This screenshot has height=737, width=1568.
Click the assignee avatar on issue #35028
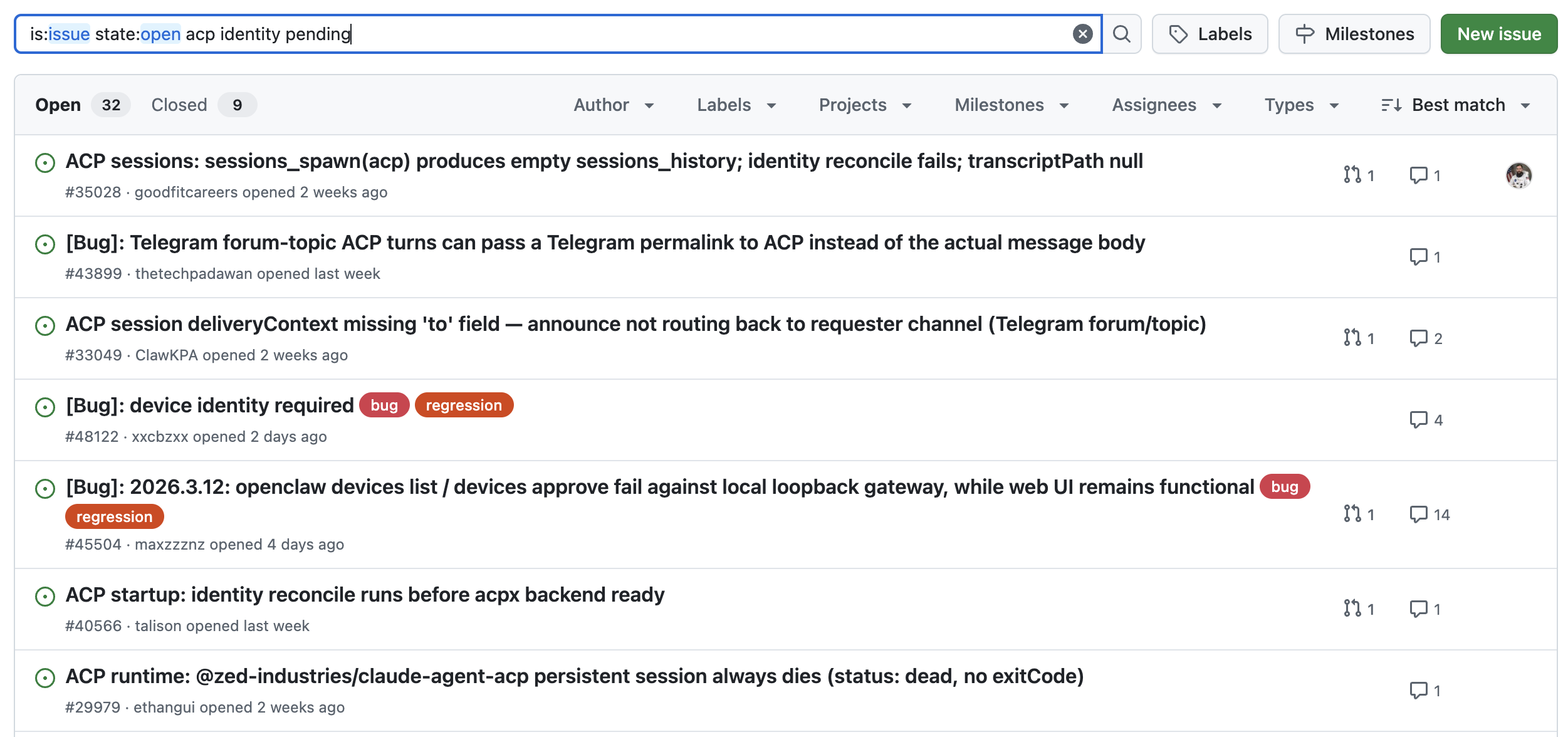pyautogui.click(x=1518, y=175)
